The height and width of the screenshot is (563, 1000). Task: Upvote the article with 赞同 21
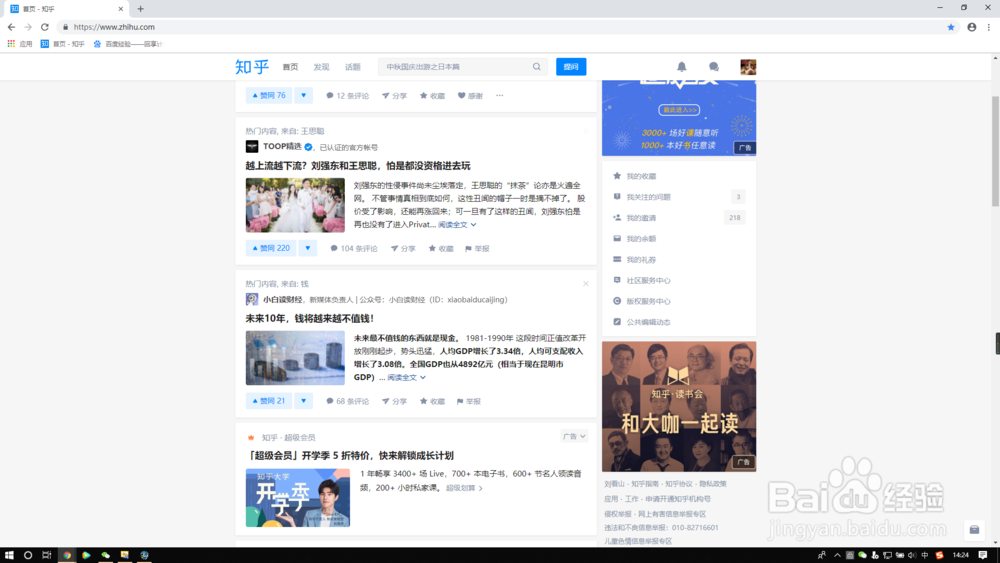click(x=268, y=401)
